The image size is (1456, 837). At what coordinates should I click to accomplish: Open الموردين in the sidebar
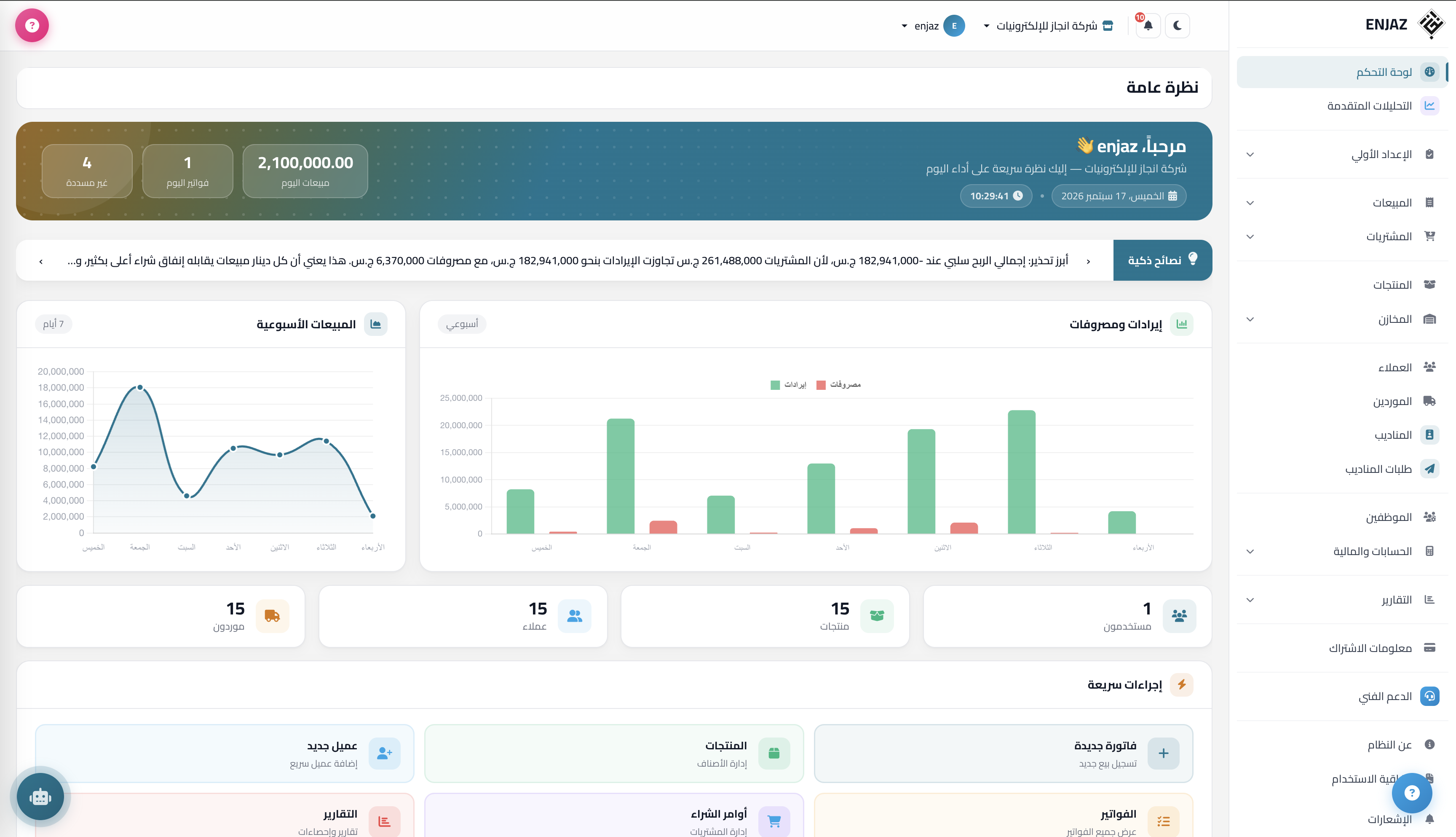(x=1342, y=401)
